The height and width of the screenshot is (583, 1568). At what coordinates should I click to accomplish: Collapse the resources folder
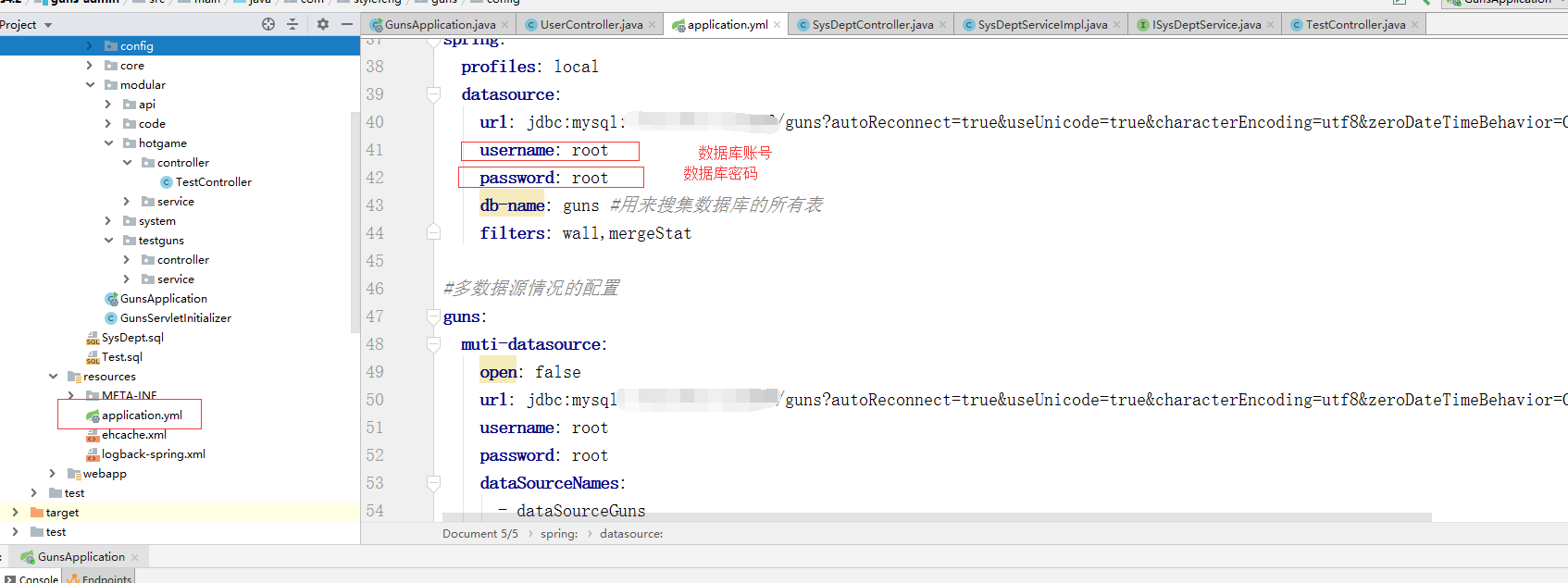(x=53, y=377)
